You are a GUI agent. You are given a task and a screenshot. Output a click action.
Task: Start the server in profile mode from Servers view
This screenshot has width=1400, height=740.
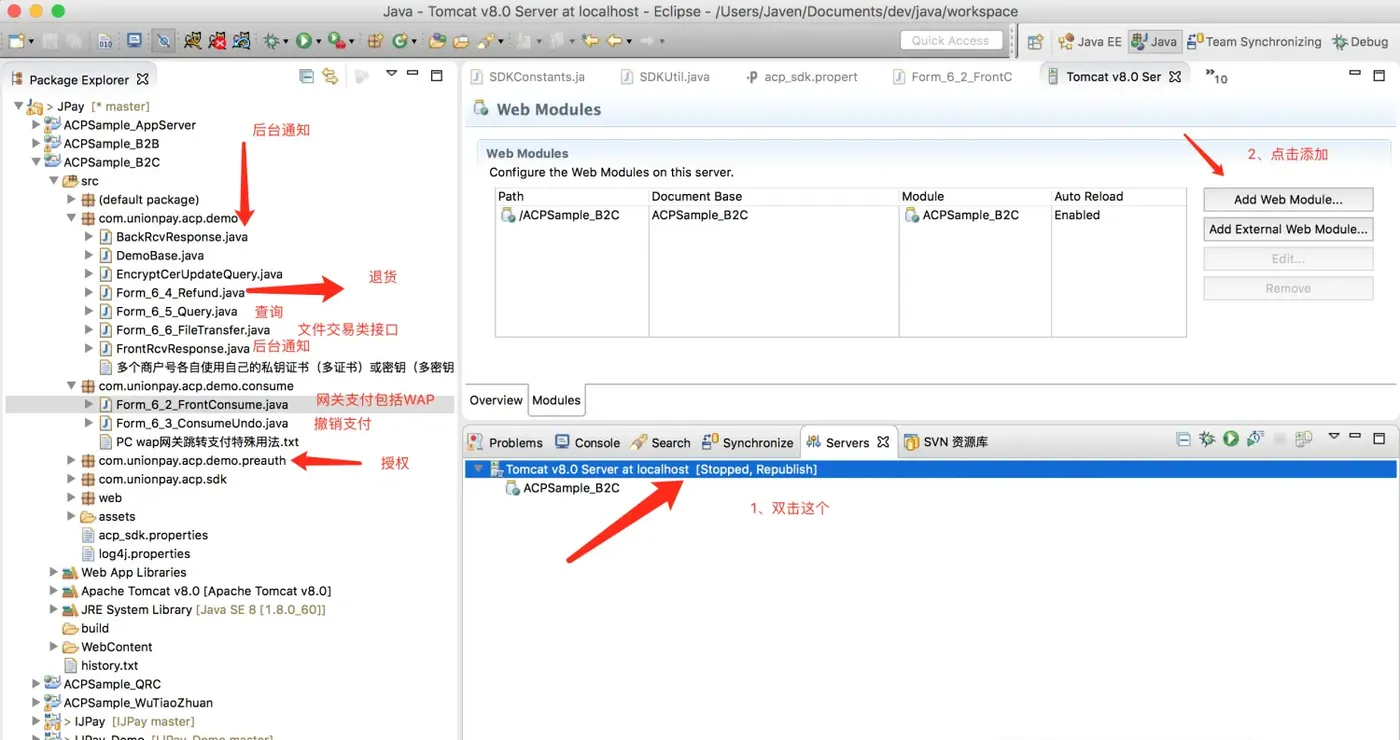[x=1255, y=439]
